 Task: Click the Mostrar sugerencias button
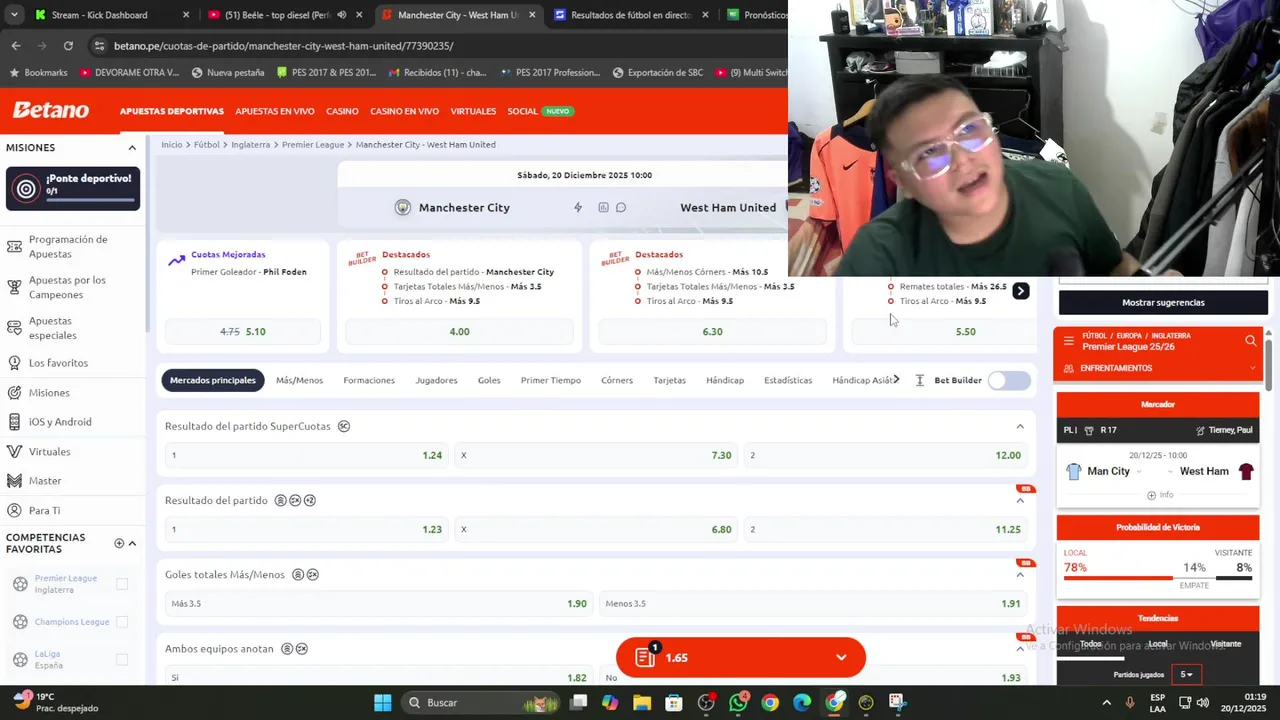pos(1163,302)
